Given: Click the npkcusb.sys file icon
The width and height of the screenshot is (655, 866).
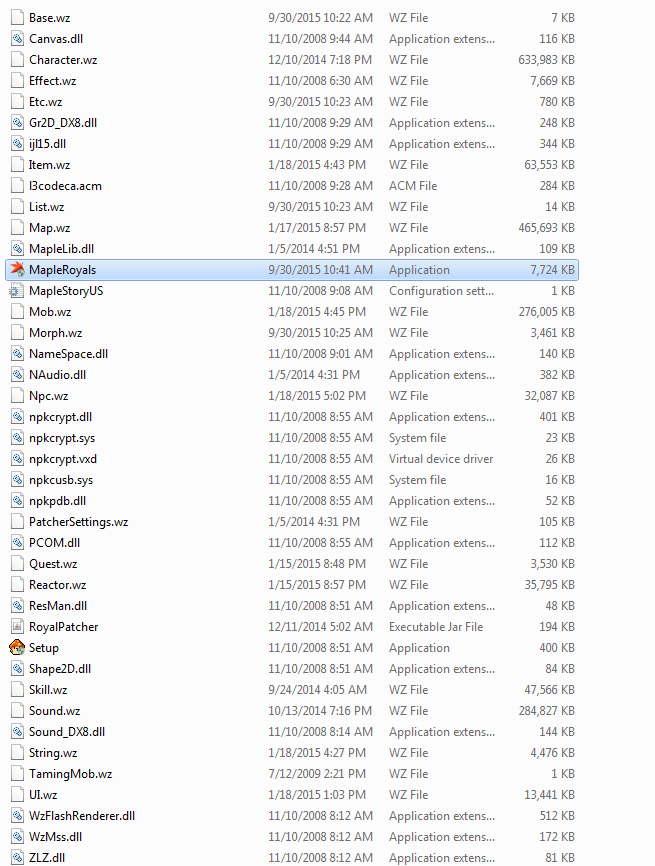Looking at the screenshot, I should pos(18,479).
